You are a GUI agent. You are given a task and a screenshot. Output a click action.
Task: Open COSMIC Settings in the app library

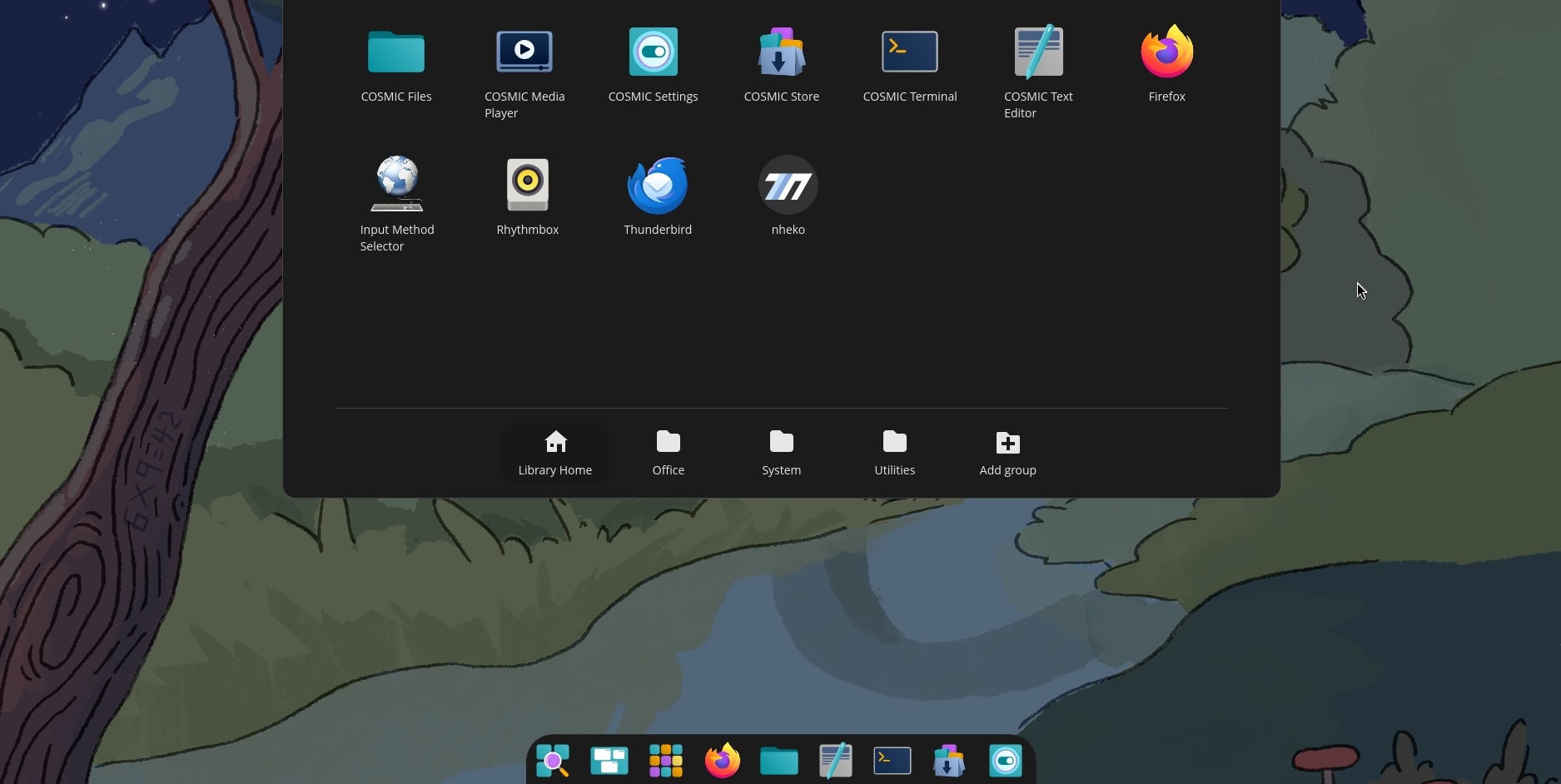(x=654, y=63)
